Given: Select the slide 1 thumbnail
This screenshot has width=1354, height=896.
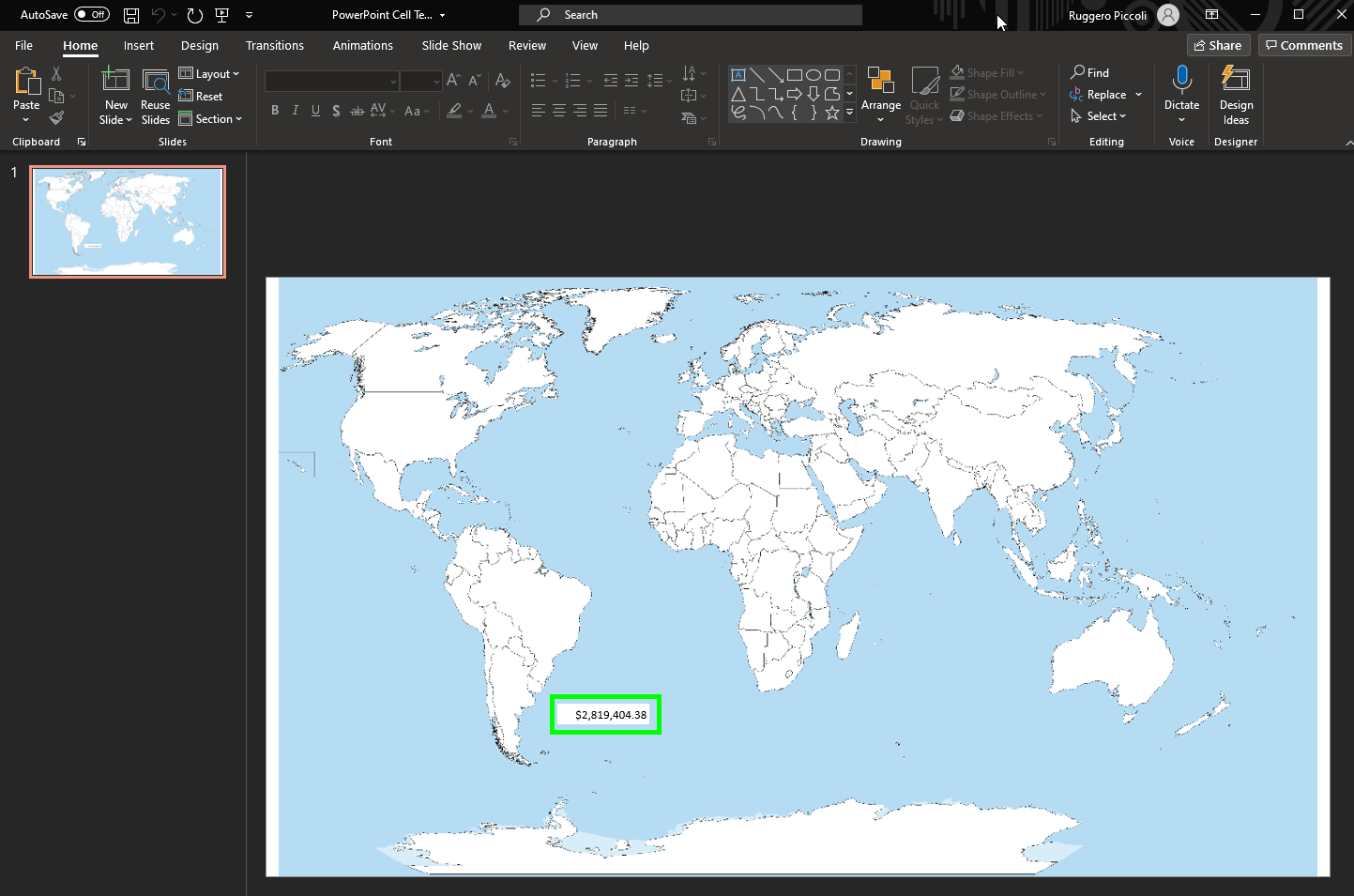Looking at the screenshot, I should click(x=128, y=221).
